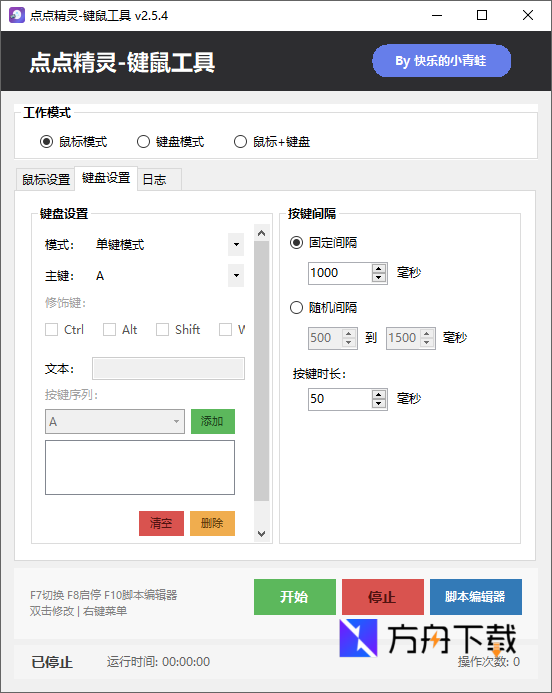Click the random maximum 1500 field
This screenshot has height=693, width=552.
point(404,338)
